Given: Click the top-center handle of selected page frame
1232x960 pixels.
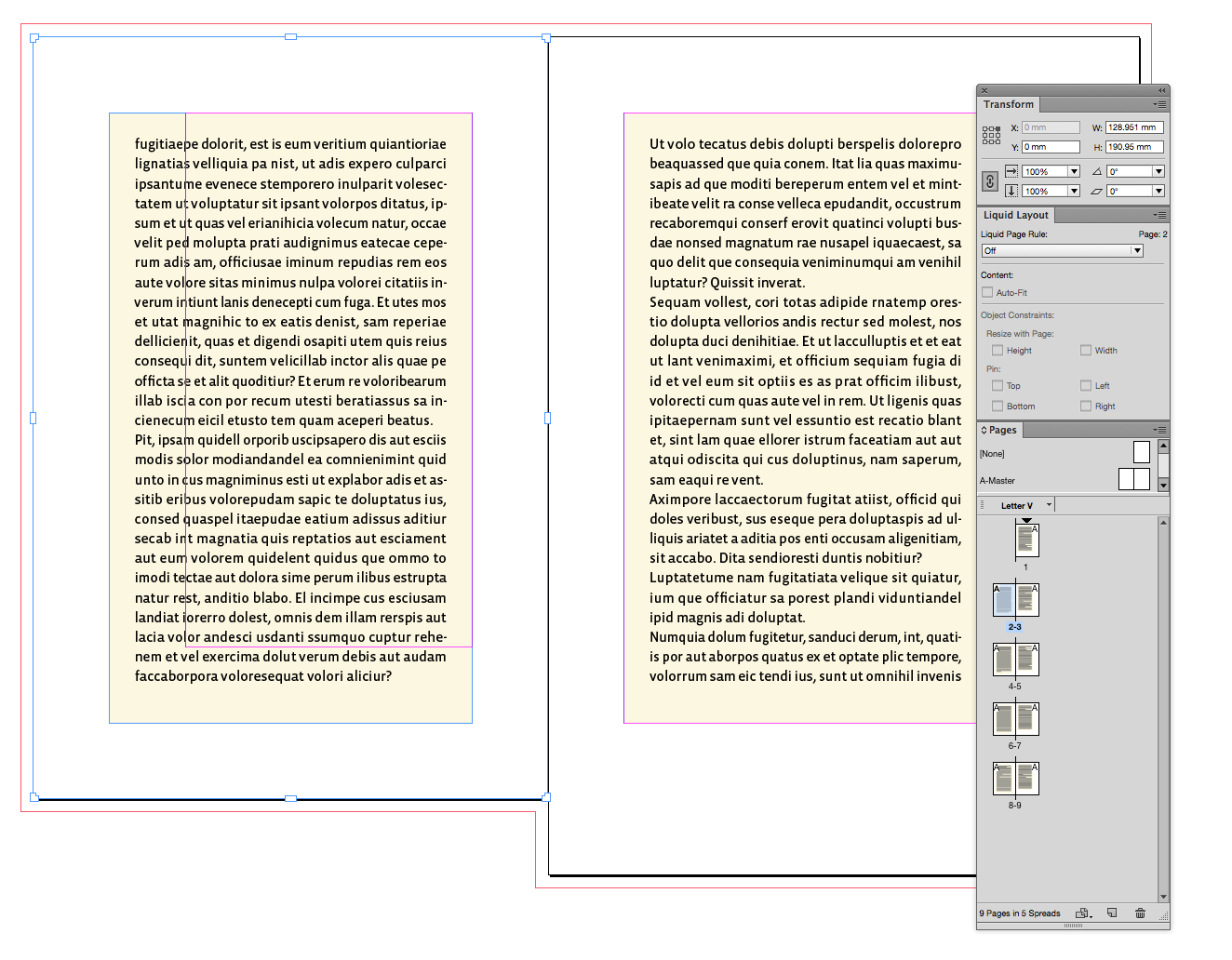Looking at the screenshot, I should click(290, 37).
